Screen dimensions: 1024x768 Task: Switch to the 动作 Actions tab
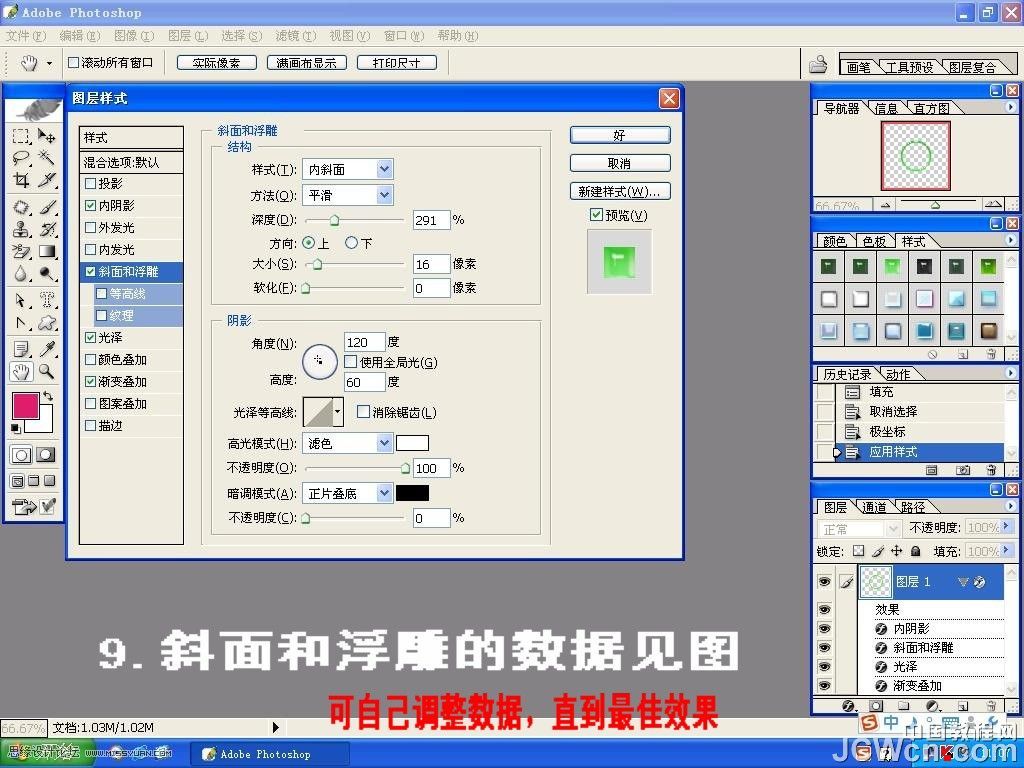(x=899, y=374)
